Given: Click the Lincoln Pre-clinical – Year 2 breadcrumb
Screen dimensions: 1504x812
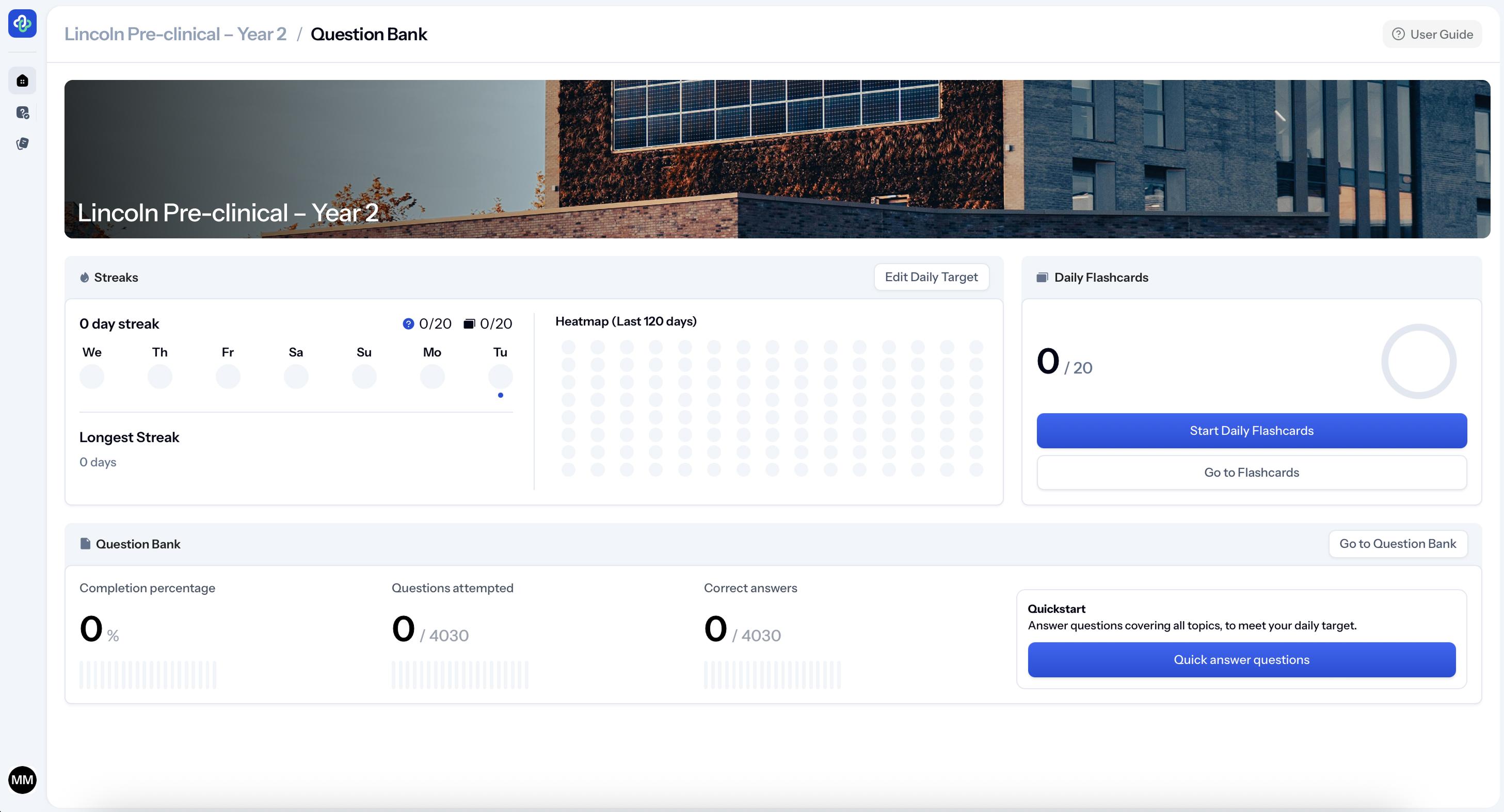Looking at the screenshot, I should (175, 35).
